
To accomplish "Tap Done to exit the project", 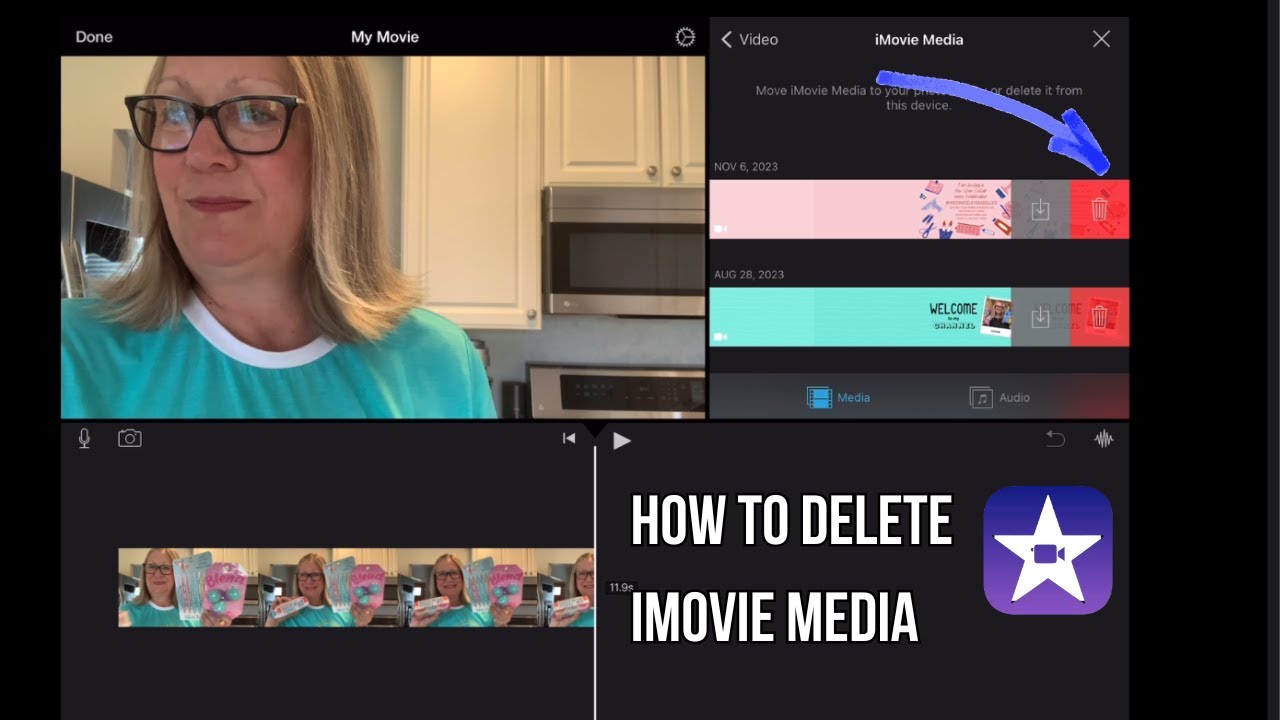I will [94, 37].
